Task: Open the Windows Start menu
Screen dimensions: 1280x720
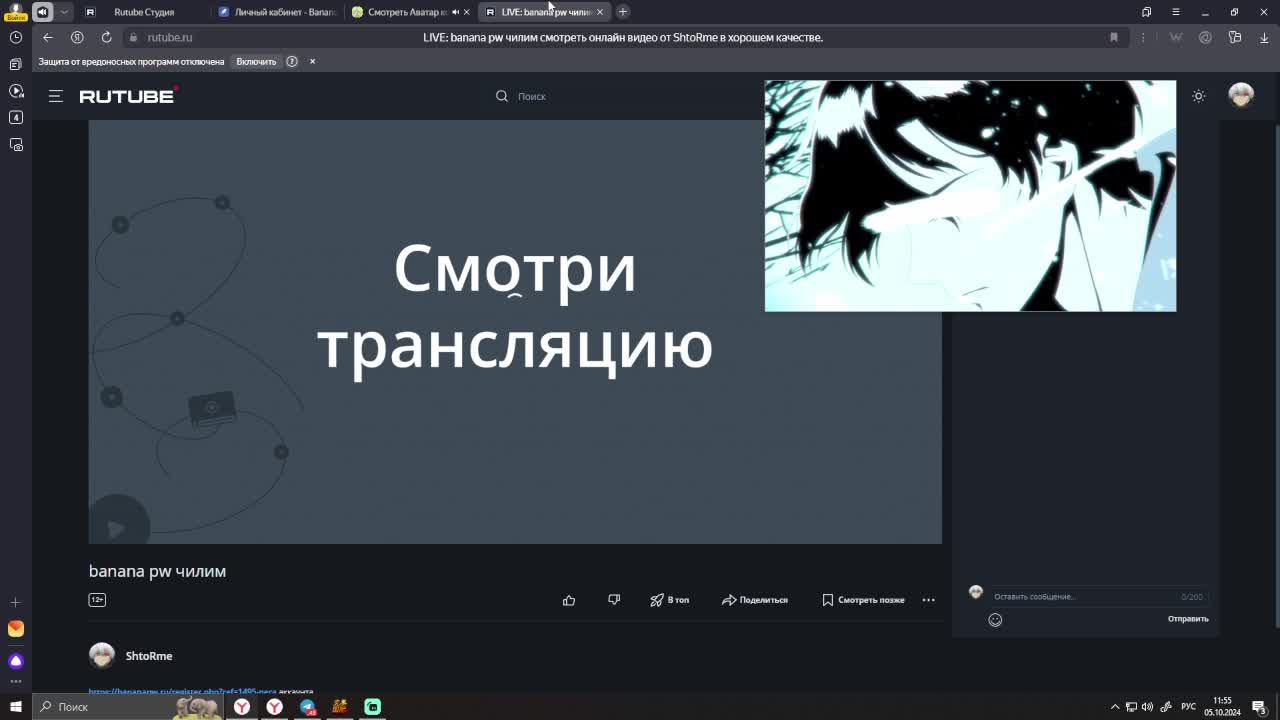Action: 16,707
